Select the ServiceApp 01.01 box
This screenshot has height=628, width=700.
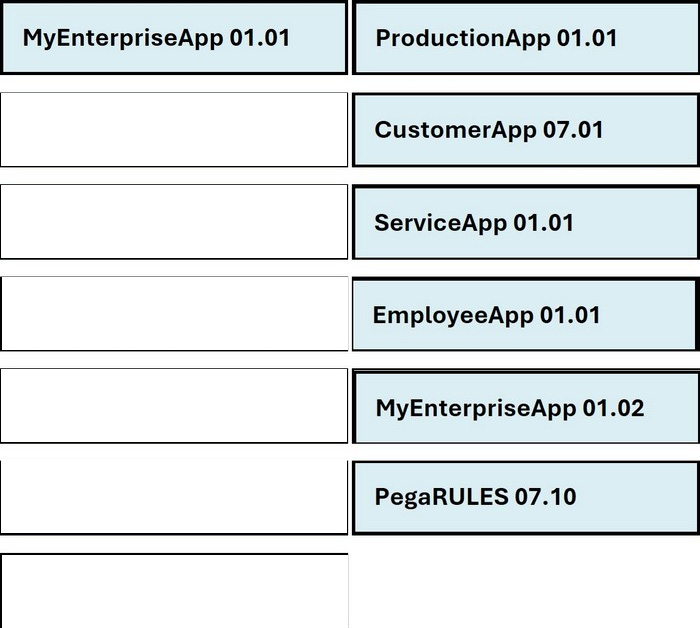pyautogui.click(x=526, y=222)
